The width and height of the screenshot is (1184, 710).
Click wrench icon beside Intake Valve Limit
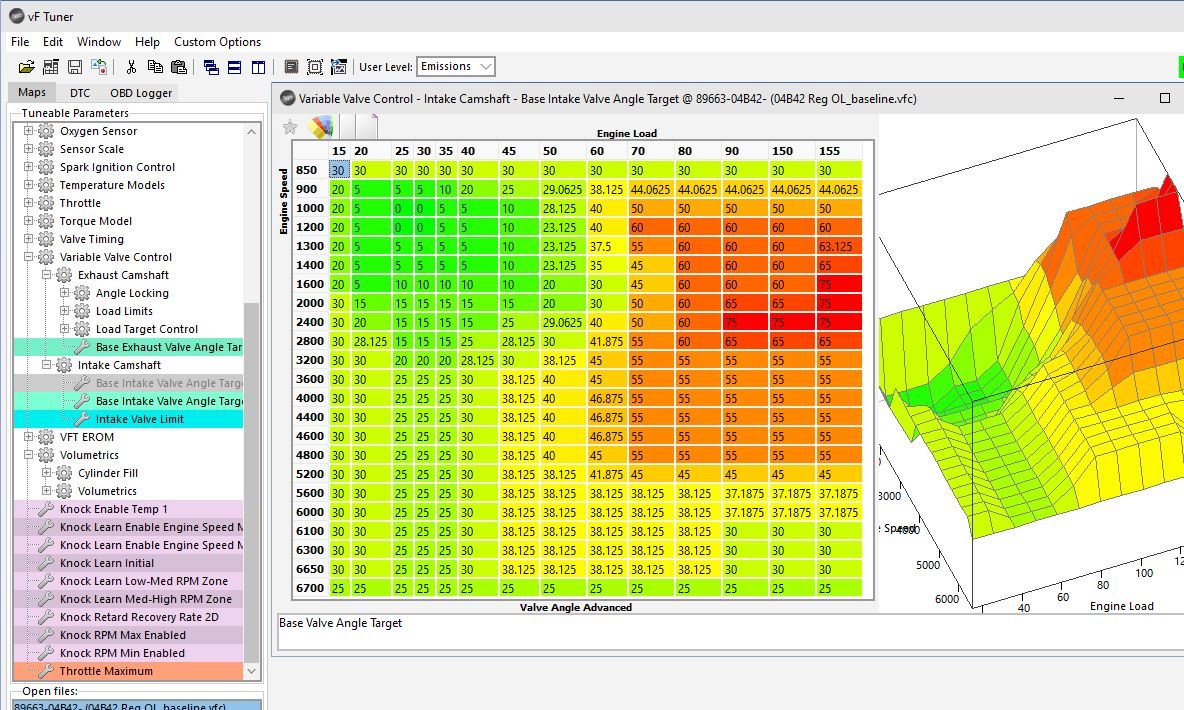(x=82, y=418)
